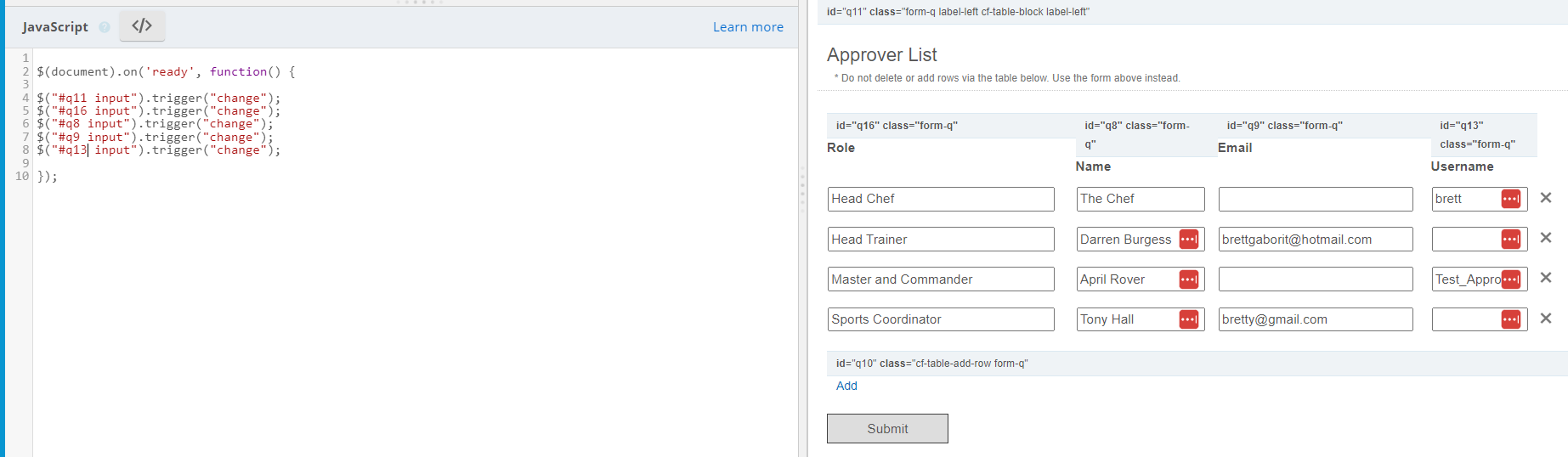This screenshot has width=1568, height=457.
Task: Click red dots icon in brett username field
Action: coord(1510,199)
